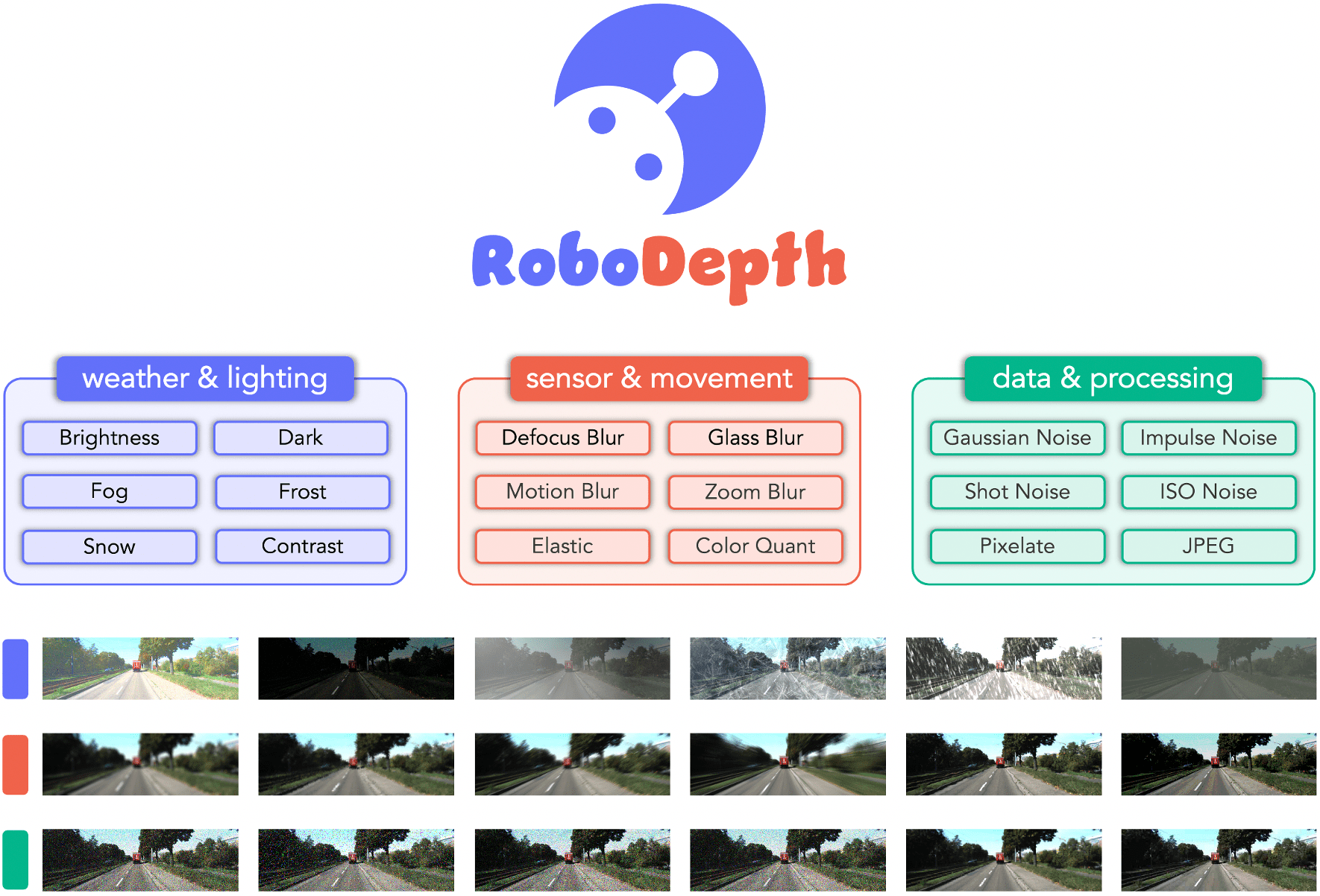Select the ISO Noise corruption
1320x896 pixels.
tap(1208, 492)
